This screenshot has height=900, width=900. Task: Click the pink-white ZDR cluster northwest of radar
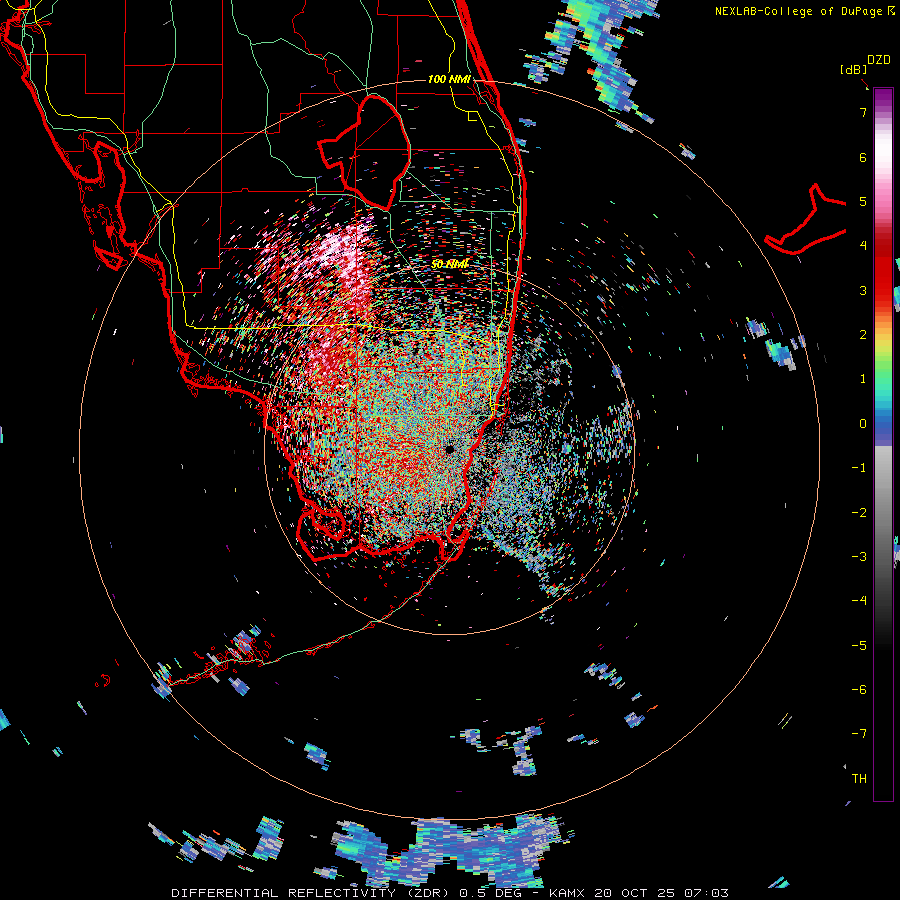344,255
